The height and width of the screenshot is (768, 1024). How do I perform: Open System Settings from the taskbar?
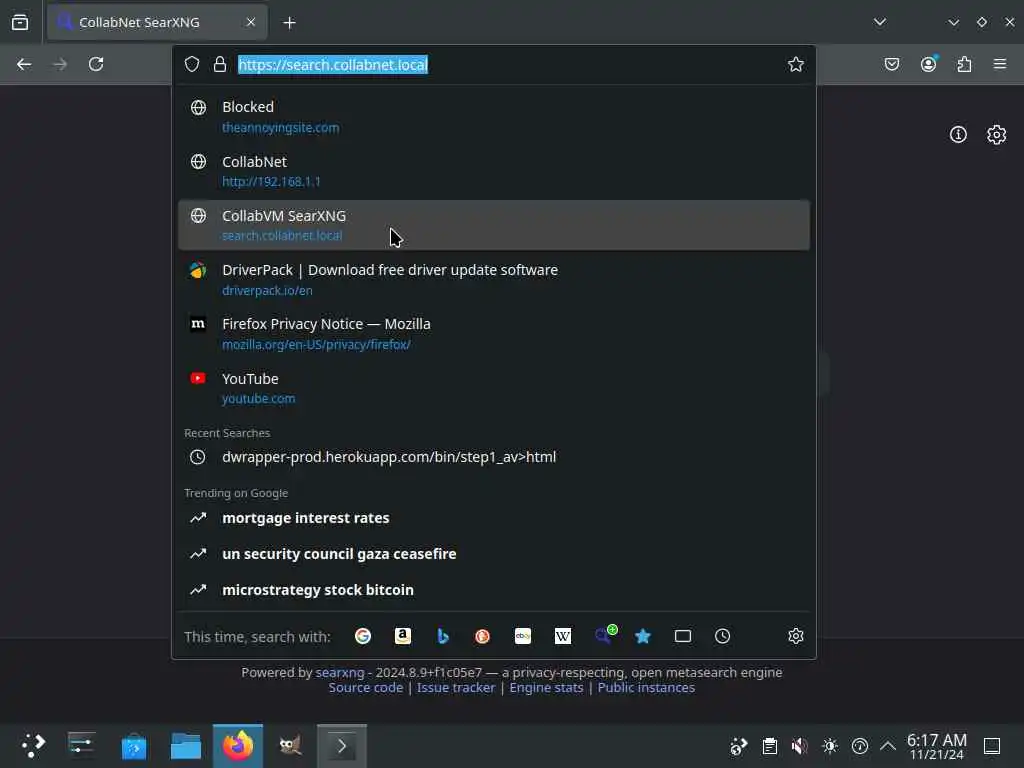point(82,746)
